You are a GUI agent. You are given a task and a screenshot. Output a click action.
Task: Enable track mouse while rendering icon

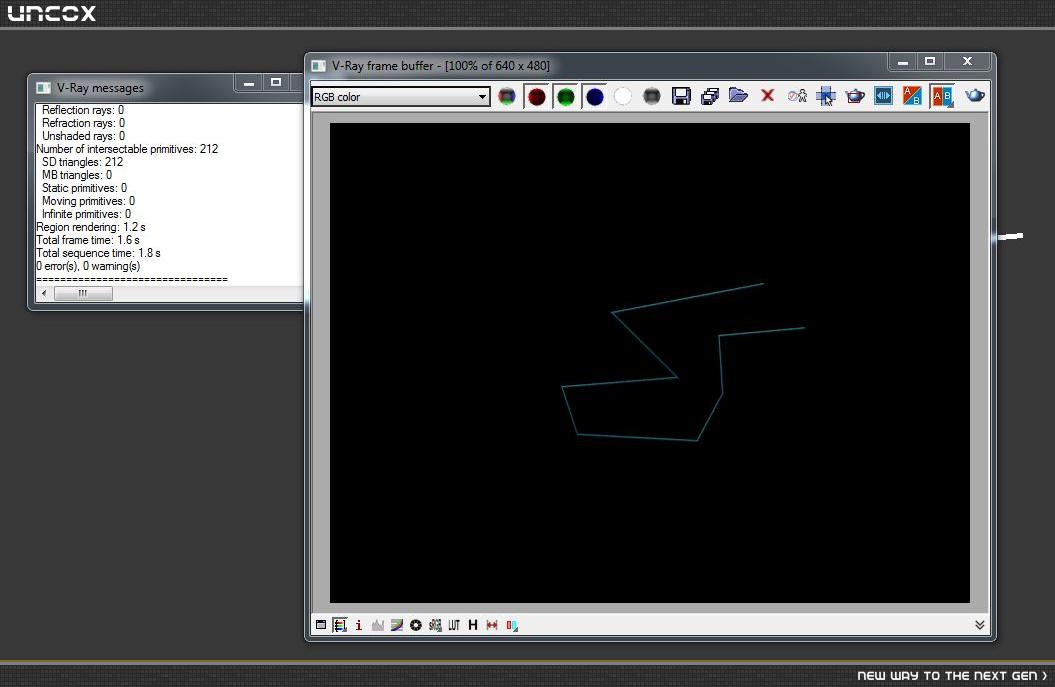[826, 97]
